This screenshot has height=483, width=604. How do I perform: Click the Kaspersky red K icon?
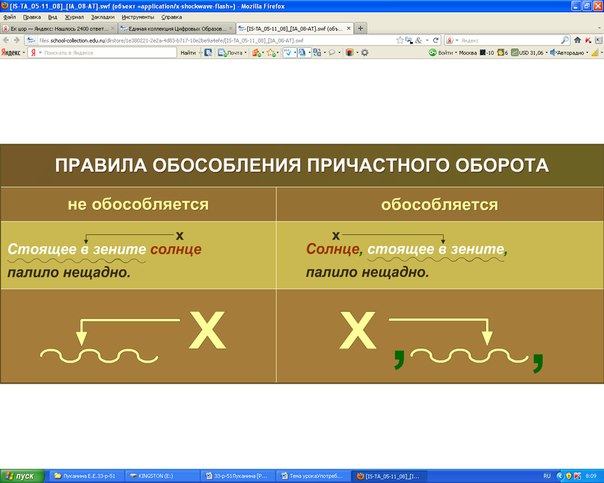coord(588,40)
